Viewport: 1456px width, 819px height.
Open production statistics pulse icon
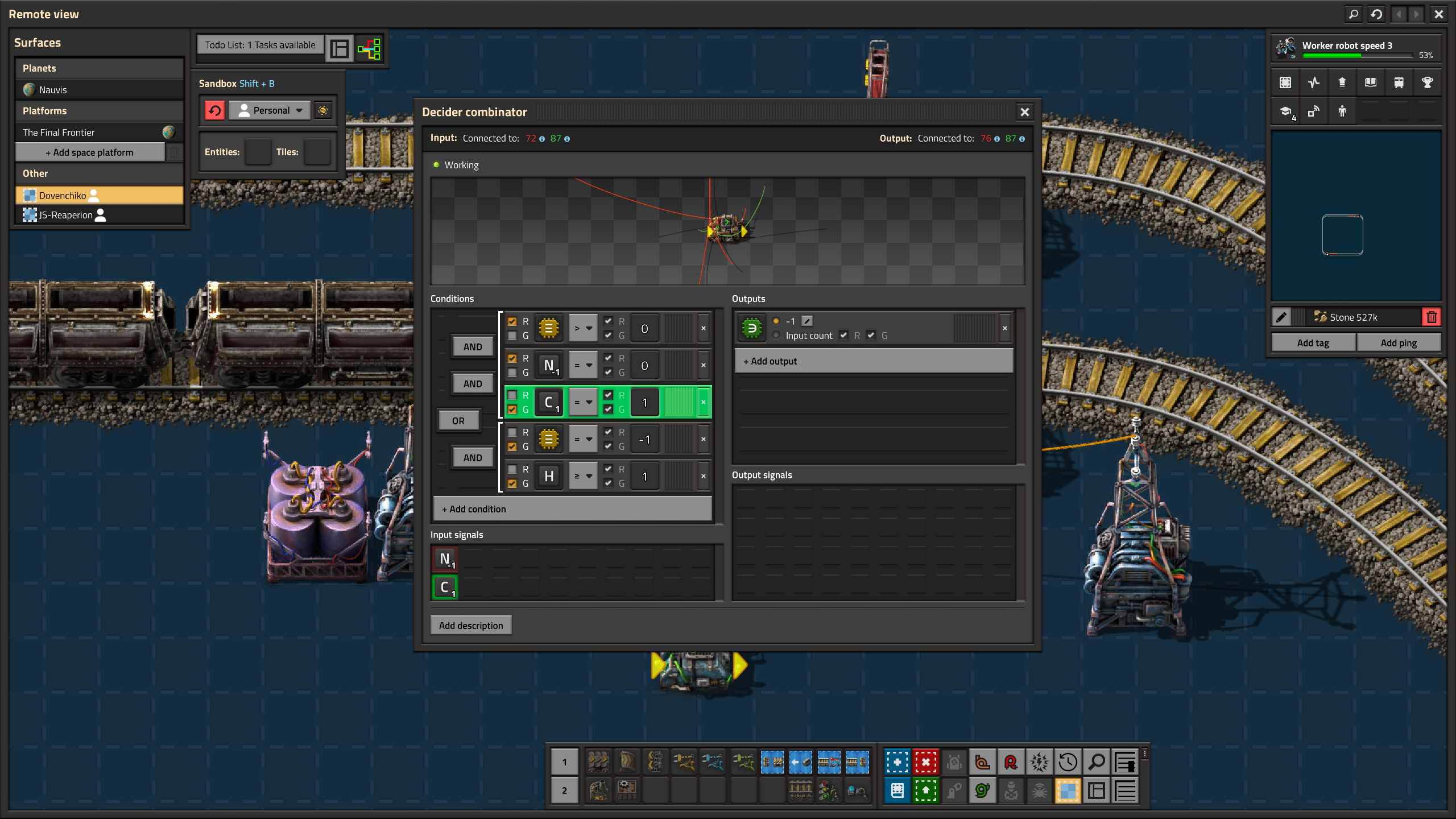coord(1314,82)
